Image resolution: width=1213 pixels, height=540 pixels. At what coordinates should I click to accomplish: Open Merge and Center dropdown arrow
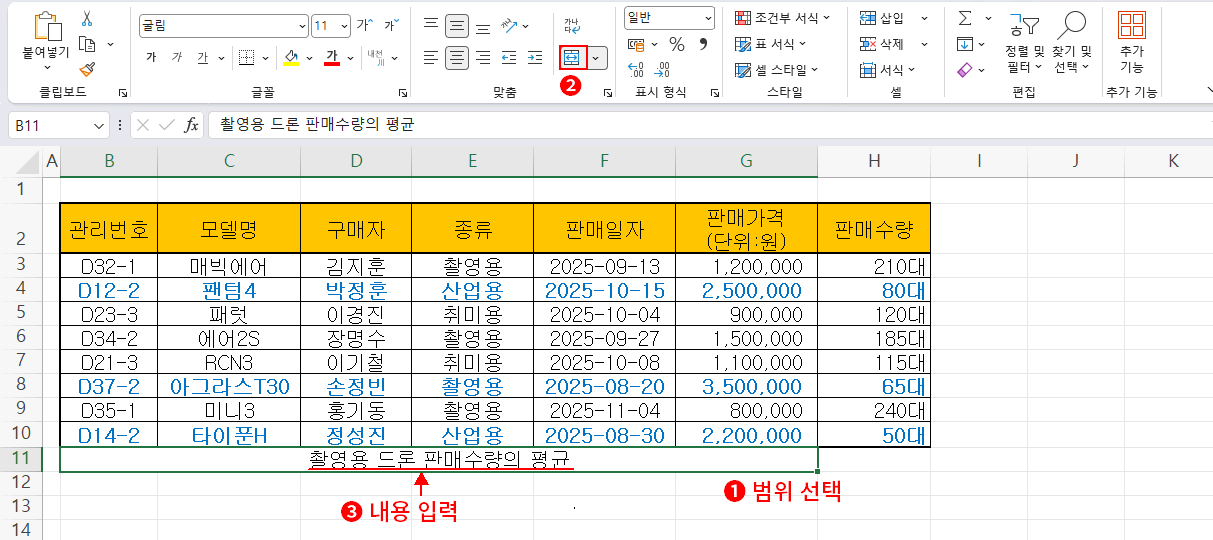(597, 57)
